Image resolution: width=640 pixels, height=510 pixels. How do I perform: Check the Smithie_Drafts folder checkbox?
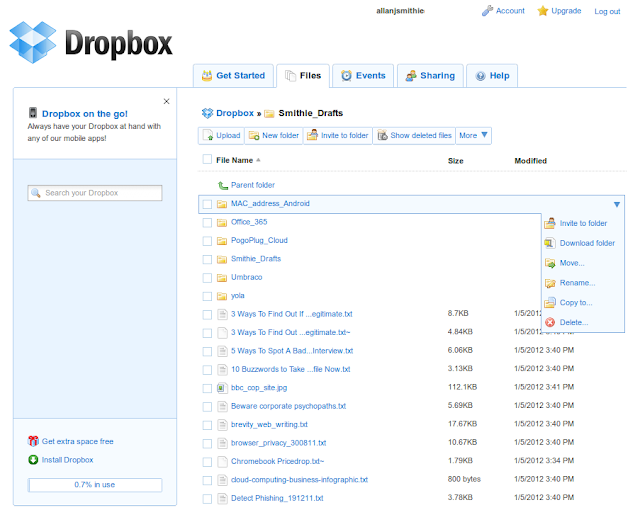click(x=207, y=259)
